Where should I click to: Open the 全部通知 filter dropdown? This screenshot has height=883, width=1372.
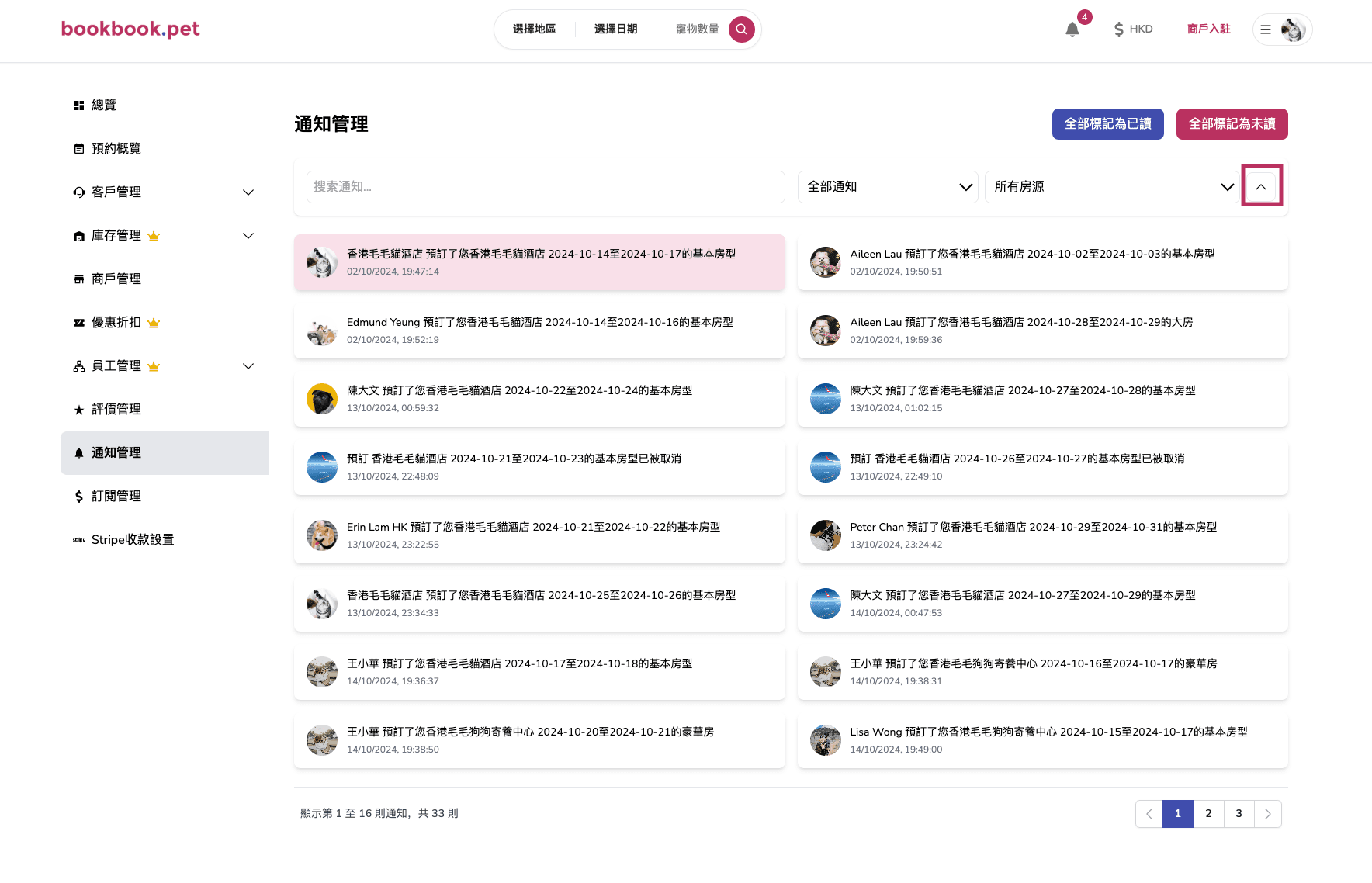tap(888, 187)
